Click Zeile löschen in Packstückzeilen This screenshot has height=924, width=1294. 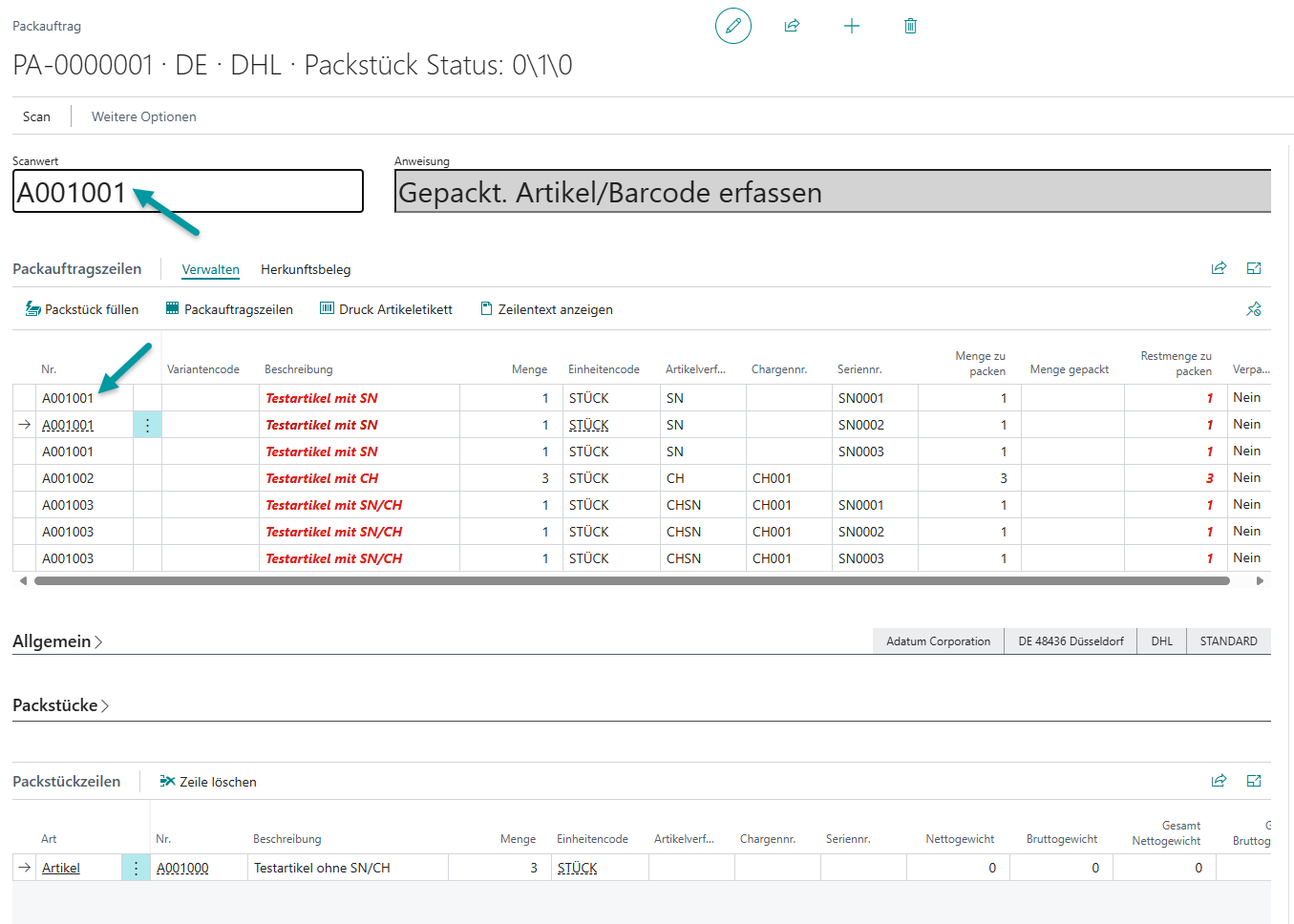[x=208, y=782]
